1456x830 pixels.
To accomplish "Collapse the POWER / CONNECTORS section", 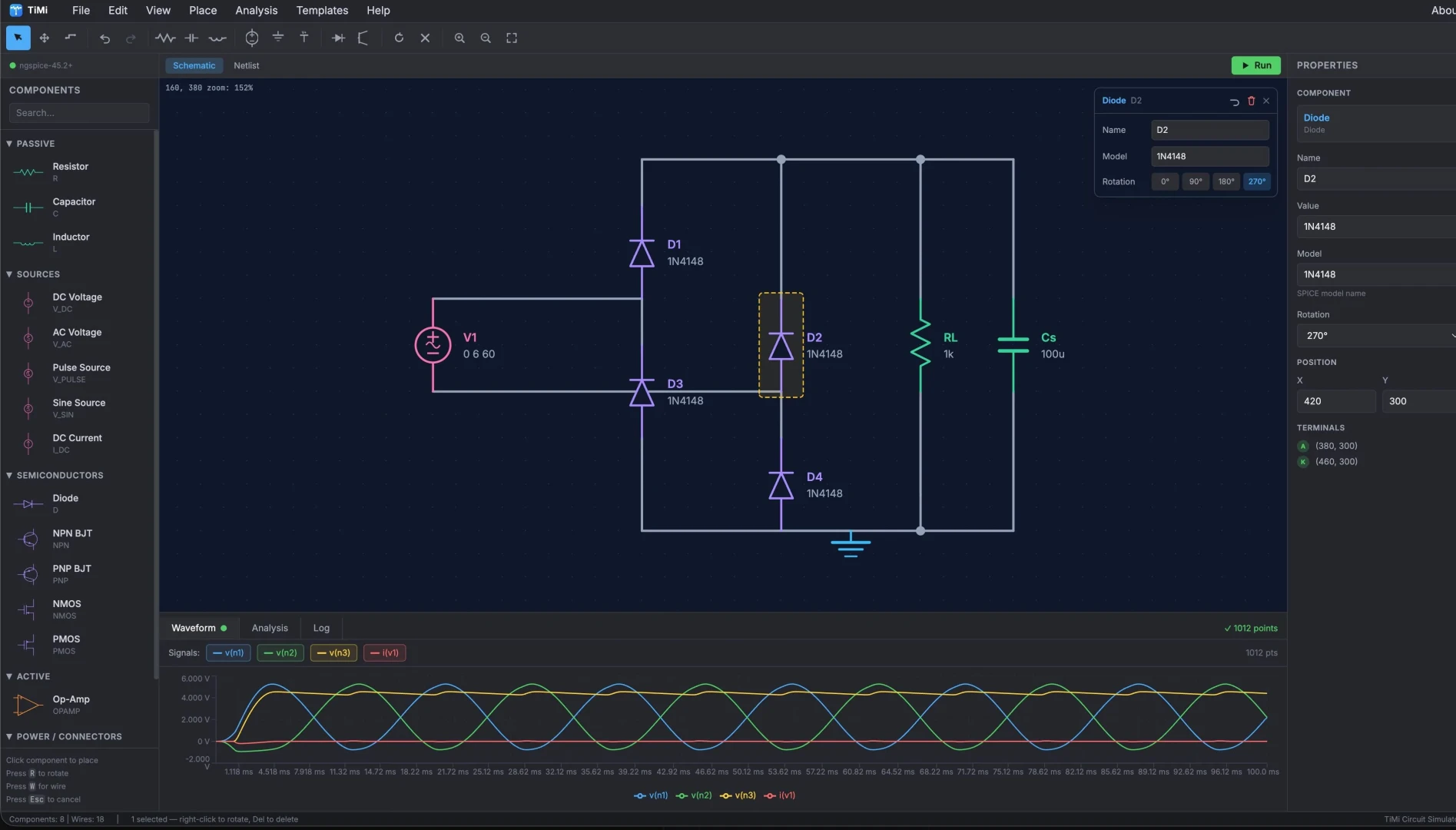I will pos(65,736).
